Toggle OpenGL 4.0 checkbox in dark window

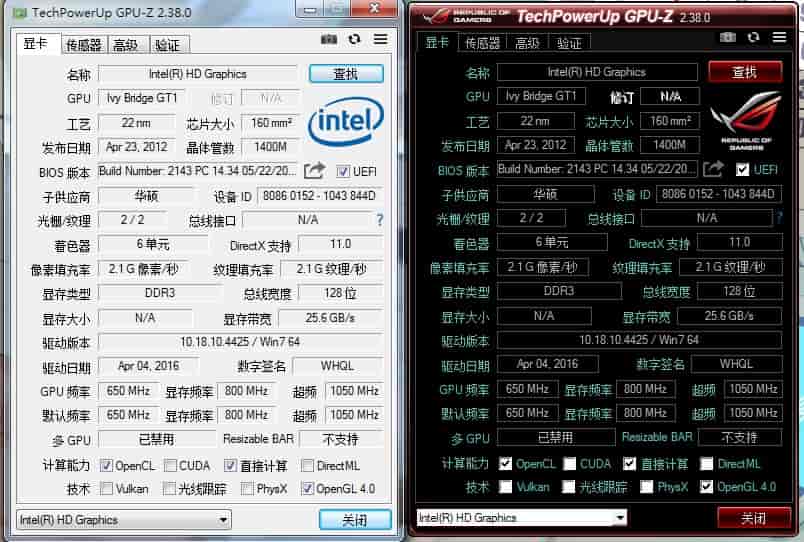pos(707,487)
